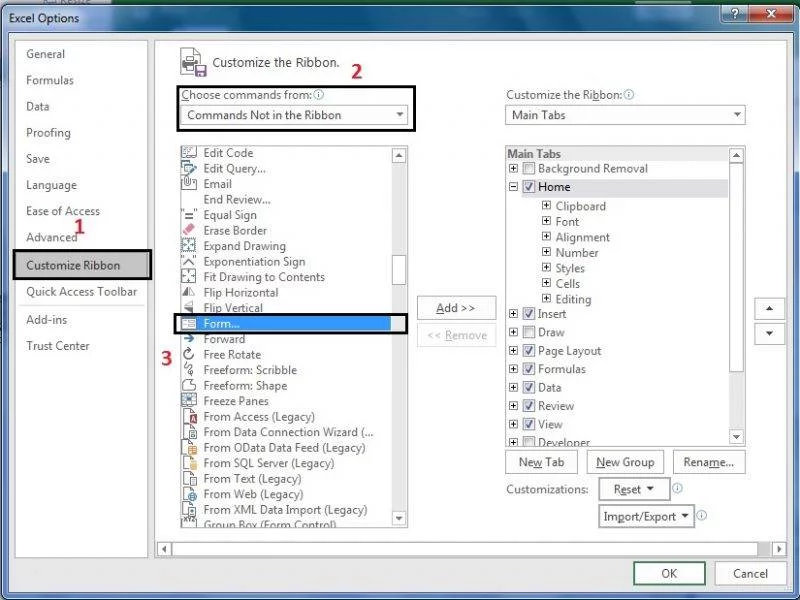Click the Edit Code command icon
Viewport: 800px width, 600px height.
(189, 153)
